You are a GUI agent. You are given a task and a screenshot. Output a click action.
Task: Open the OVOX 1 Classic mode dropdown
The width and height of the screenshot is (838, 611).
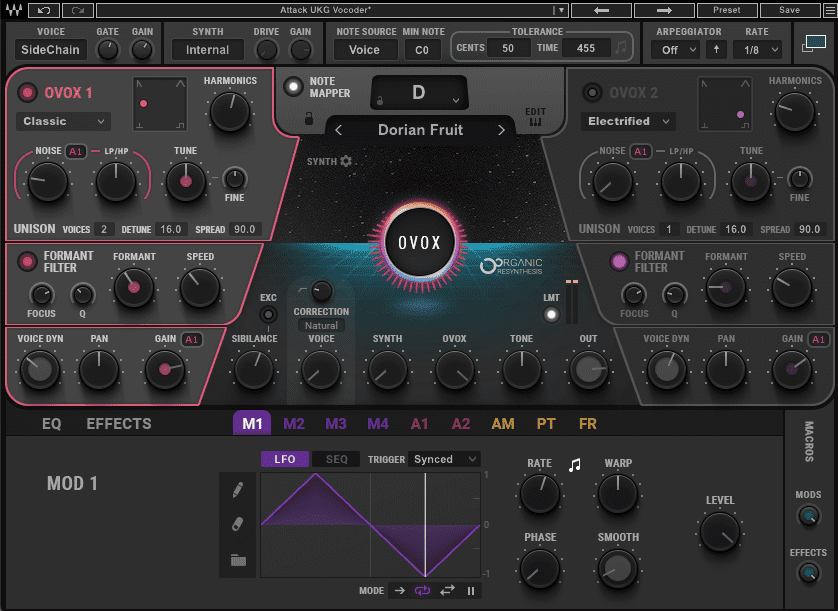pos(64,121)
